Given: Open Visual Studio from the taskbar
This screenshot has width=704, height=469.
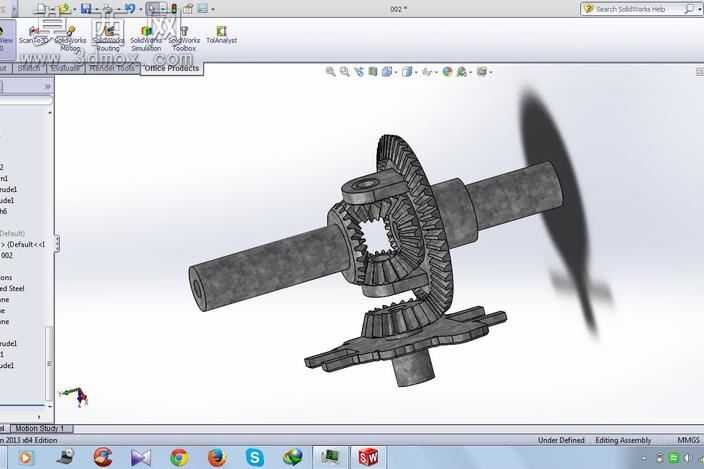Looking at the screenshot, I should pyautogui.click(x=141, y=457).
